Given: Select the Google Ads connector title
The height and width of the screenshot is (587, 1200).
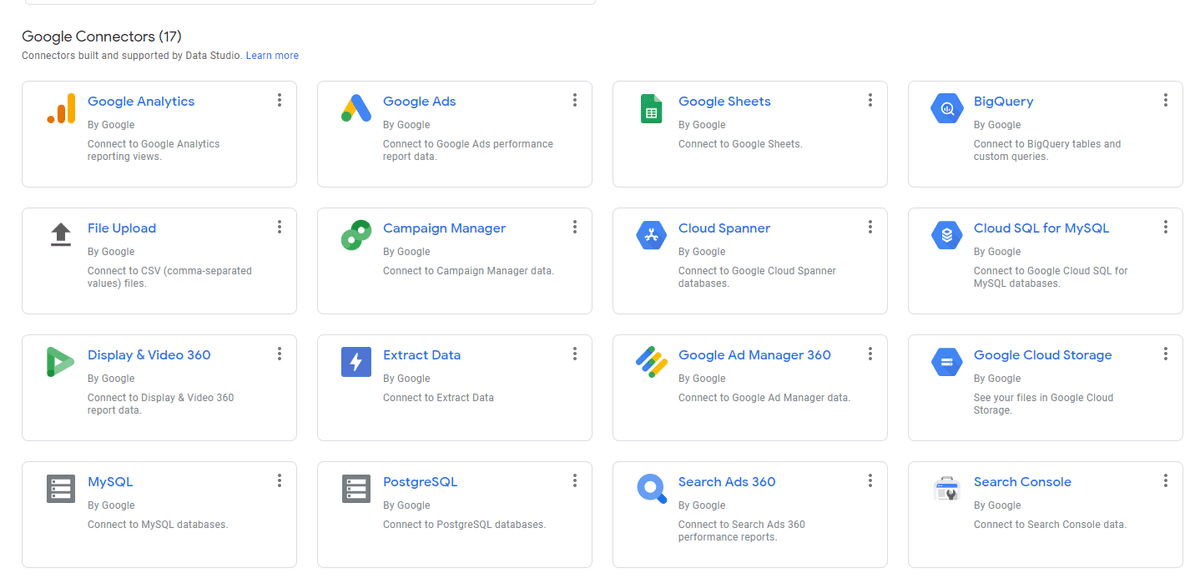Looking at the screenshot, I should (419, 102).
